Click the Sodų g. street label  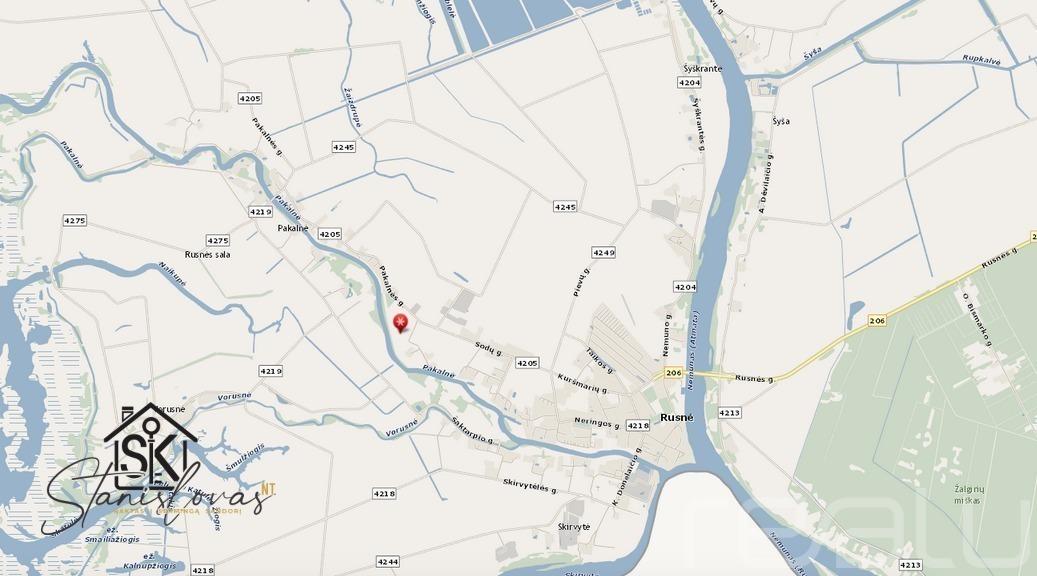click(x=489, y=349)
